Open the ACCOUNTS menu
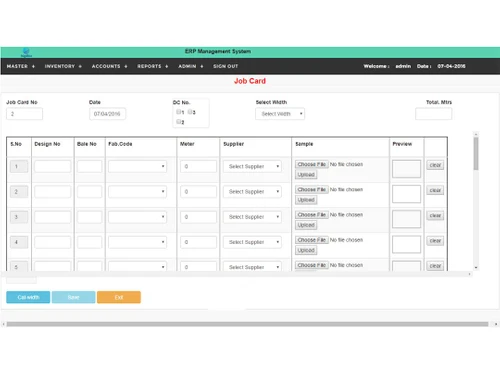Screen dimensions: 500x375 point(109,66)
